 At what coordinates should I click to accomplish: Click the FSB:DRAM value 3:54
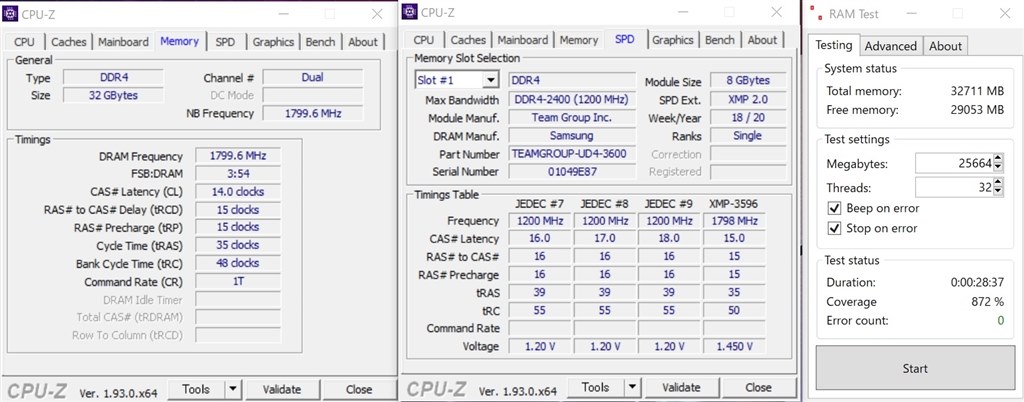tap(238, 174)
